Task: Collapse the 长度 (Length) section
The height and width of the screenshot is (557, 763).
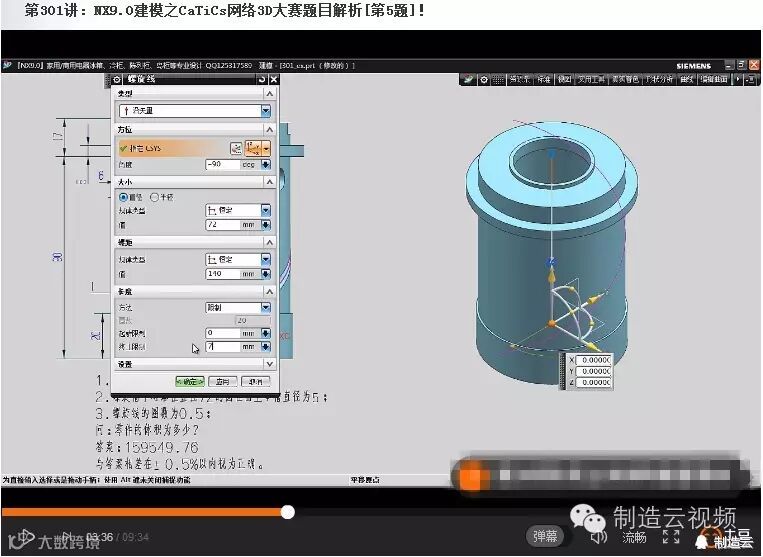Action: (270, 291)
